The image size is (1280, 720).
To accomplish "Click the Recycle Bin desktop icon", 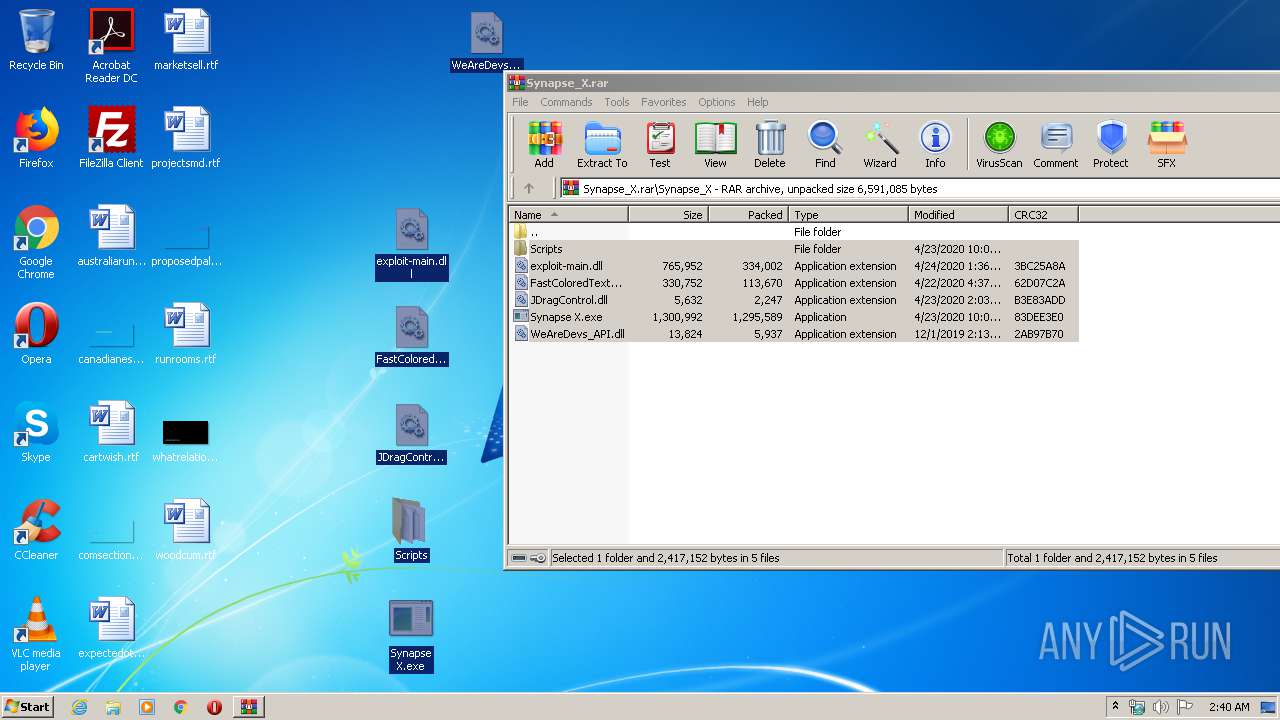I will [x=36, y=40].
